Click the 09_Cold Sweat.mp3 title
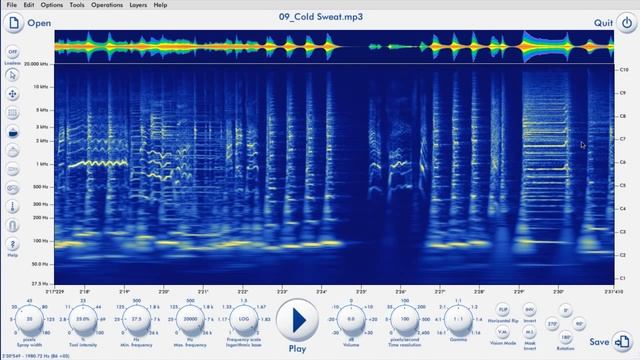The image size is (640, 360). [x=321, y=17]
